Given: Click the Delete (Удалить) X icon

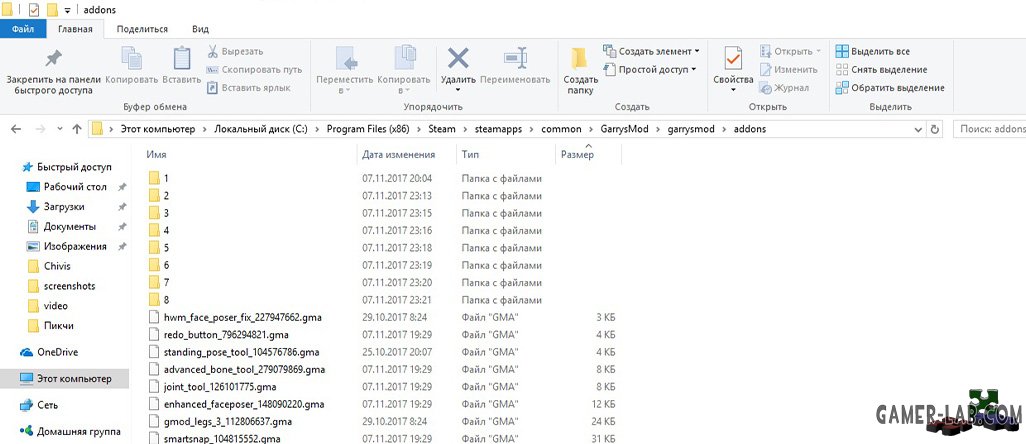Looking at the screenshot, I should [458, 58].
